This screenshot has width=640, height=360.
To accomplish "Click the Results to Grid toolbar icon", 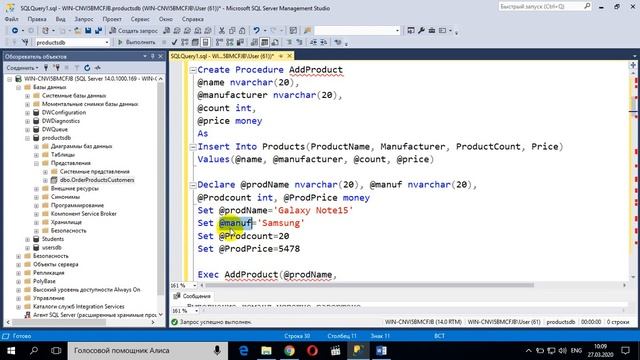I will [x=264, y=42].
